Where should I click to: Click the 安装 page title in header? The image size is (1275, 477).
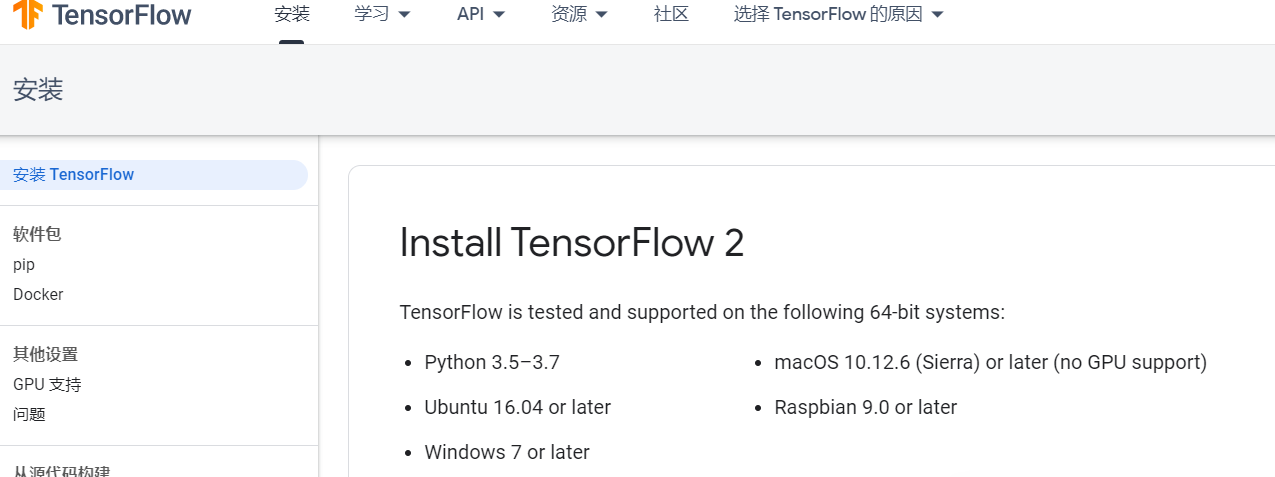coord(38,90)
